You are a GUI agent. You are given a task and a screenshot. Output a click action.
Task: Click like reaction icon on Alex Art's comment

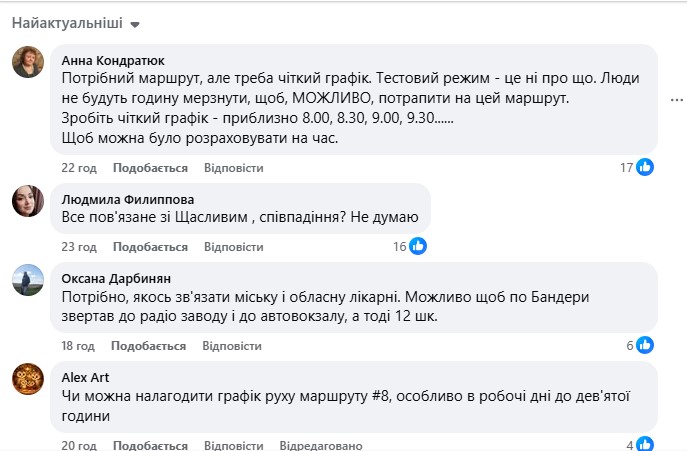coord(645,445)
